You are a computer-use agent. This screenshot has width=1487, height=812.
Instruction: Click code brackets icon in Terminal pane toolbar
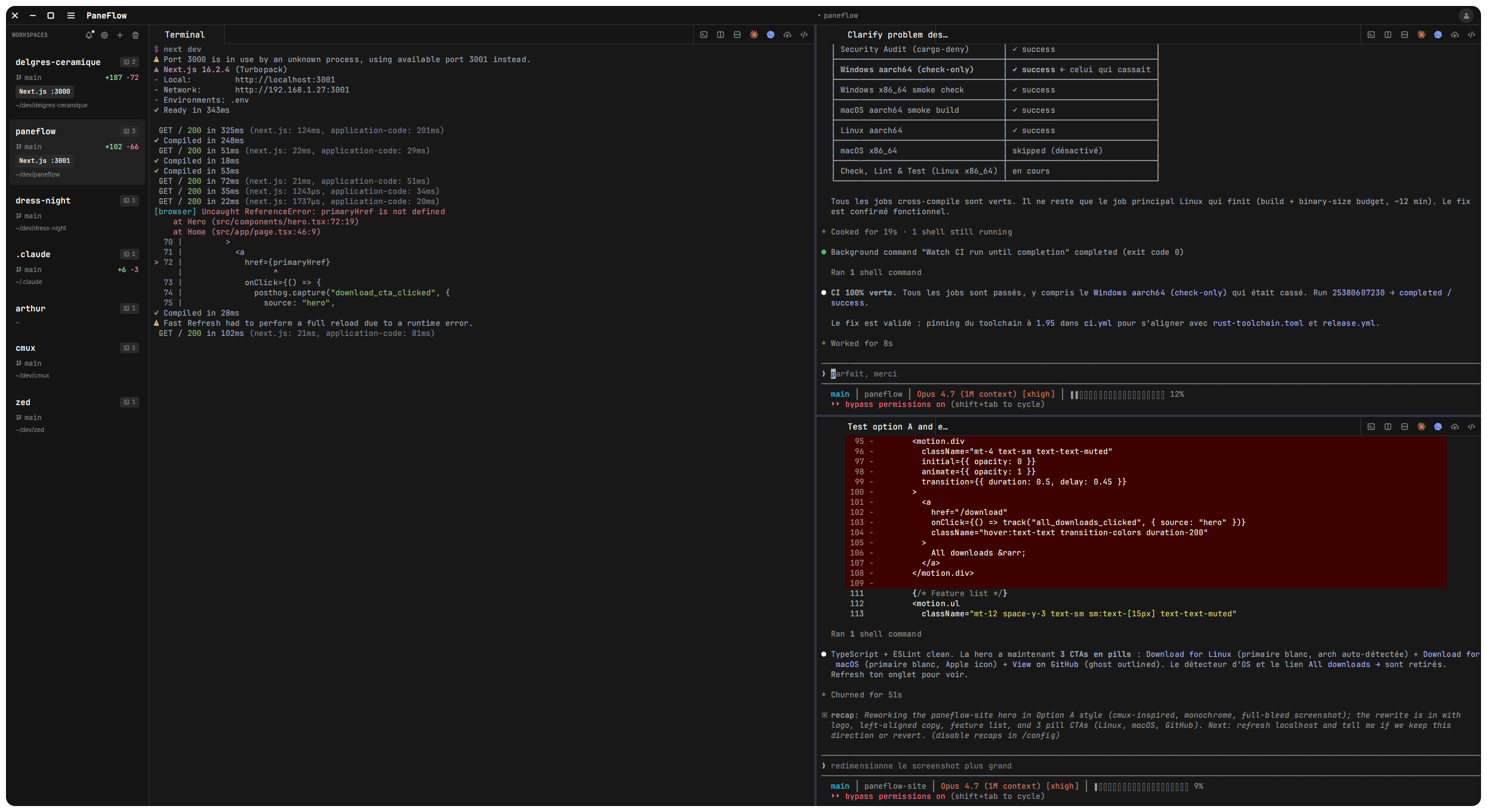click(x=804, y=35)
